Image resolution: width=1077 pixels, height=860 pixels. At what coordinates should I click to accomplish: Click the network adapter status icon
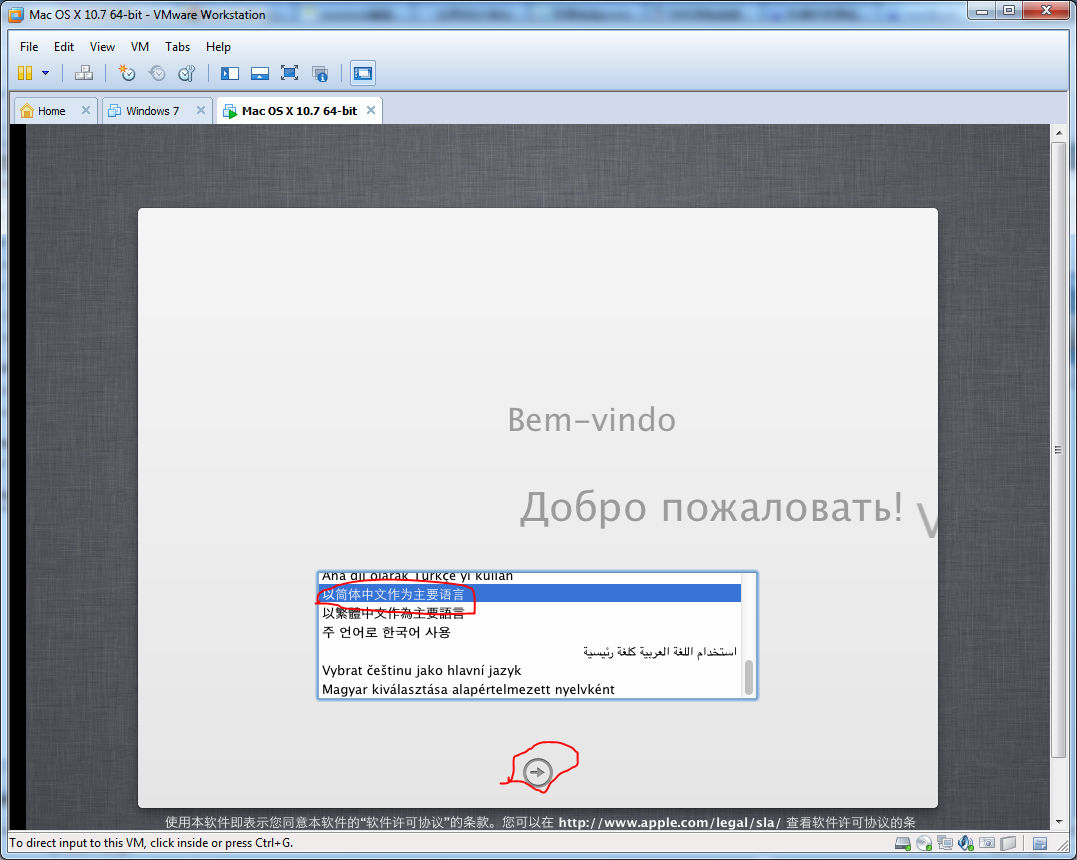[x=945, y=843]
